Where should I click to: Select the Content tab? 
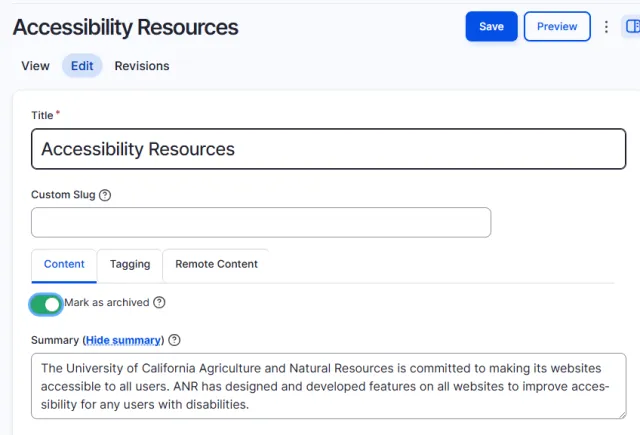point(64,264)
